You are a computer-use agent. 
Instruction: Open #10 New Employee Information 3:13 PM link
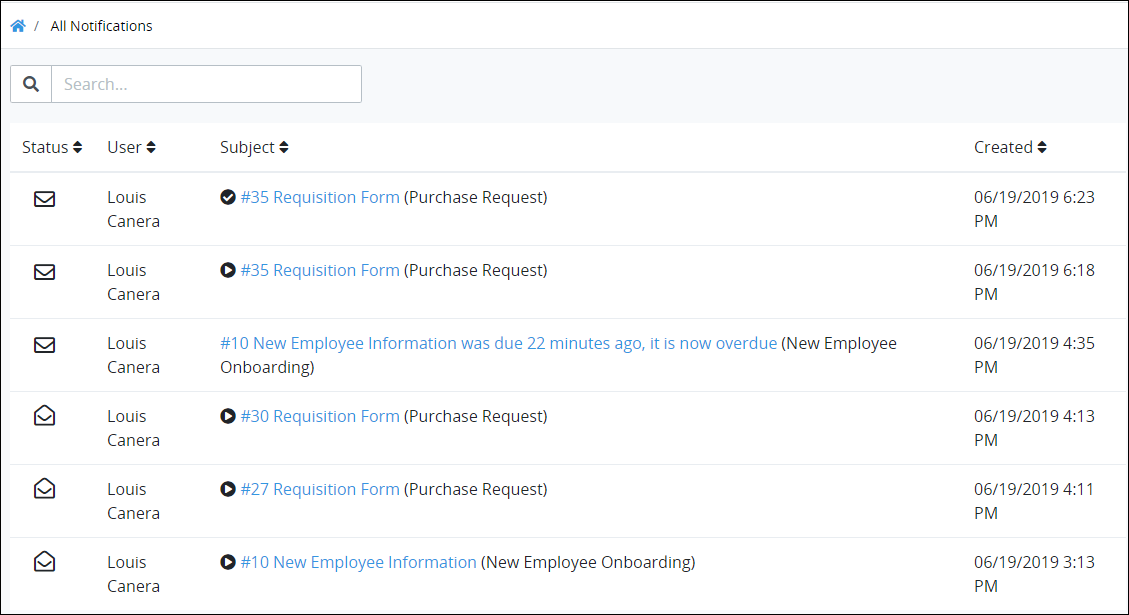click(x=359, y=562)
